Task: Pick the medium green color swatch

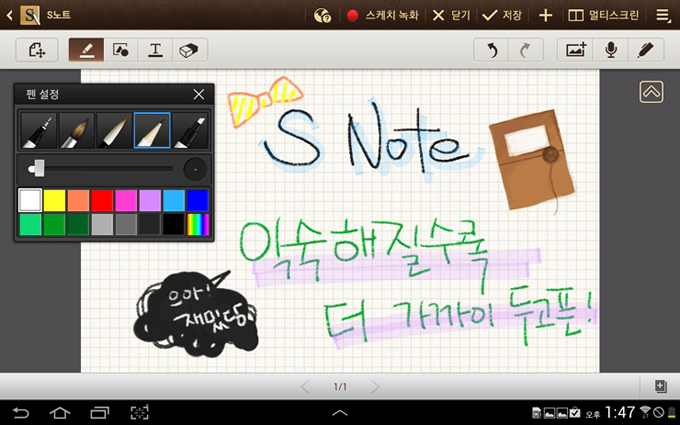Action: click(x=54, y=224)
